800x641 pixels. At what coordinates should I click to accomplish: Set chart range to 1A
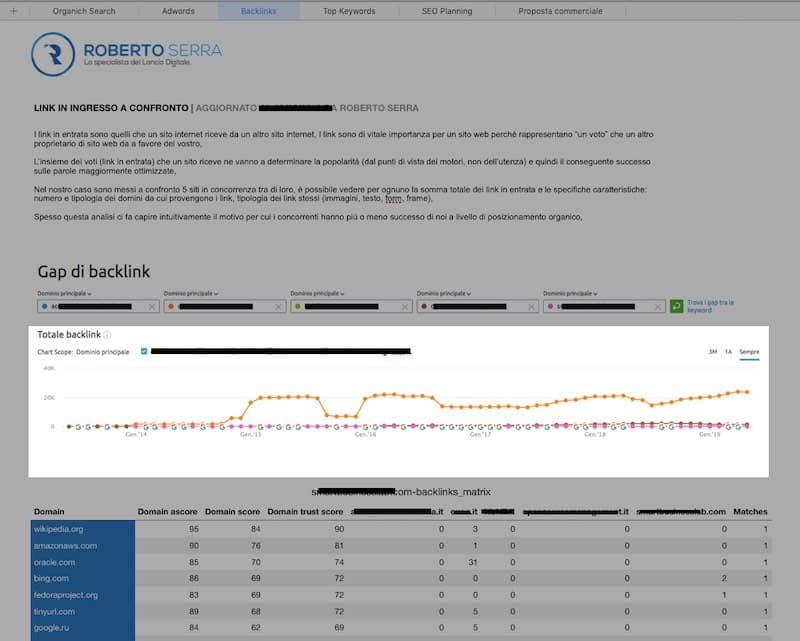pyautogui.click(x=729, y=352)
